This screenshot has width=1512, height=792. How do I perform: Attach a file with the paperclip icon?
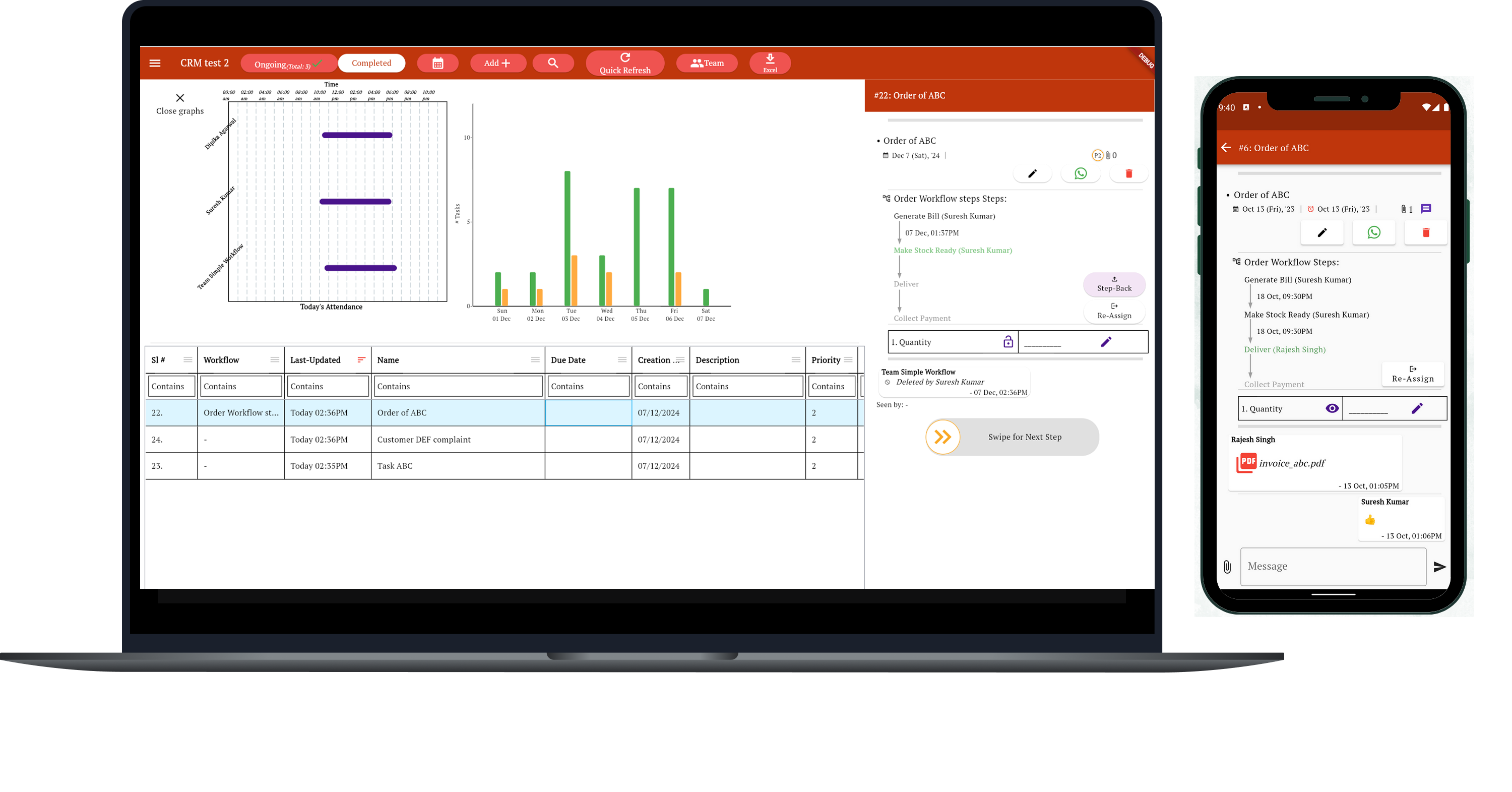pyautogui.click(x=1227, y=567)
